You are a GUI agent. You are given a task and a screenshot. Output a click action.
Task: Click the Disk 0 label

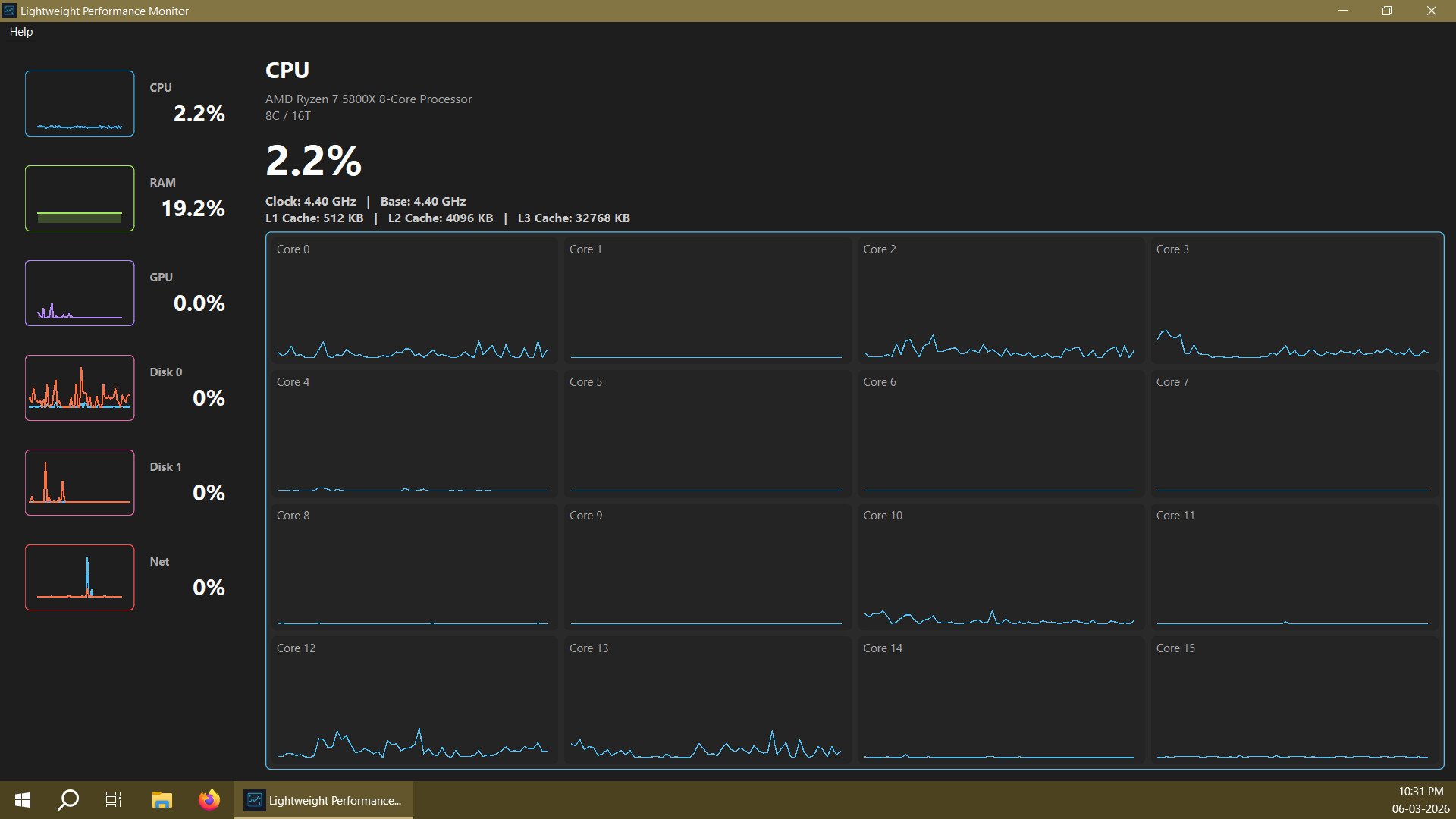(x=166, y=372)
